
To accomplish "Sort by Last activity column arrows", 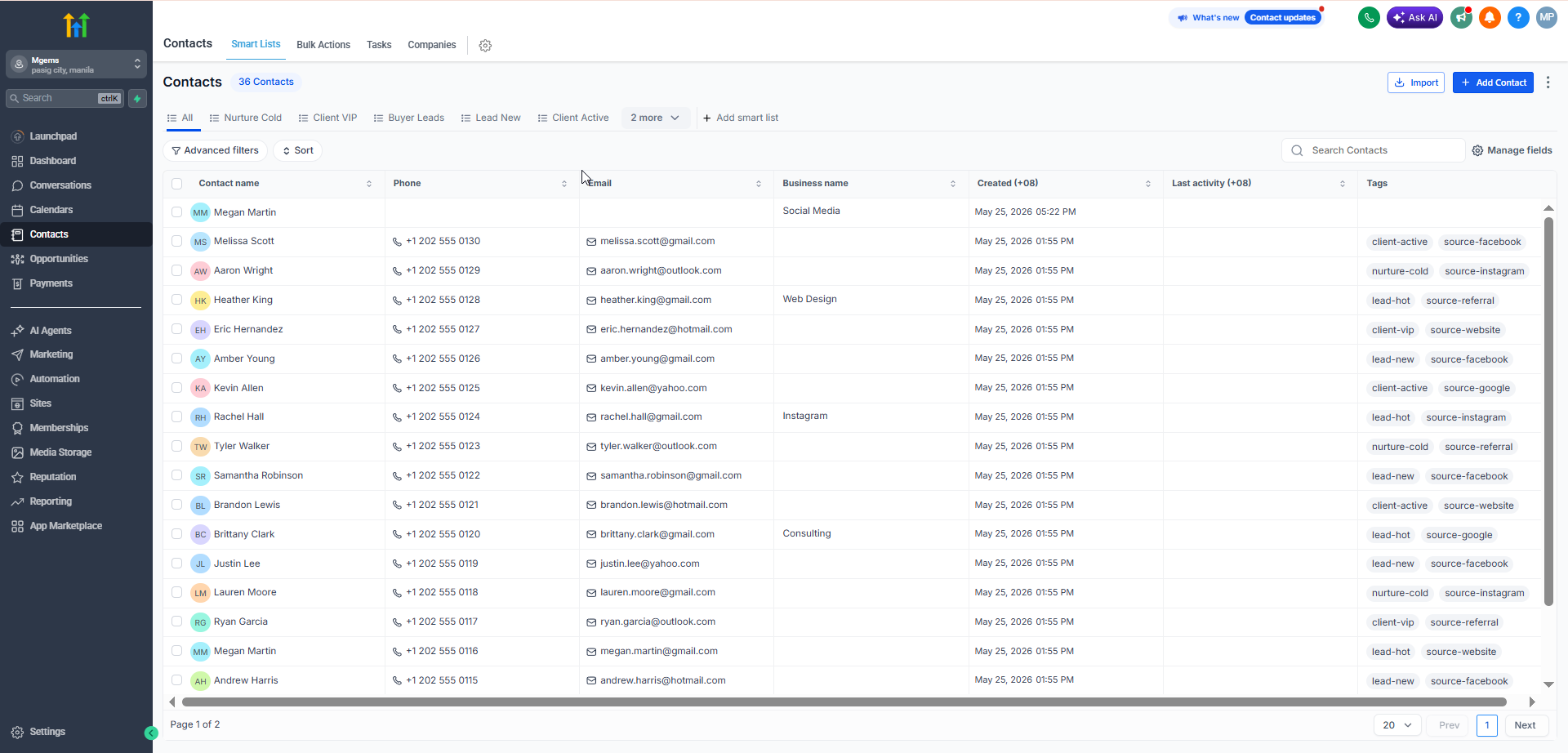I will pos(1343,184).
